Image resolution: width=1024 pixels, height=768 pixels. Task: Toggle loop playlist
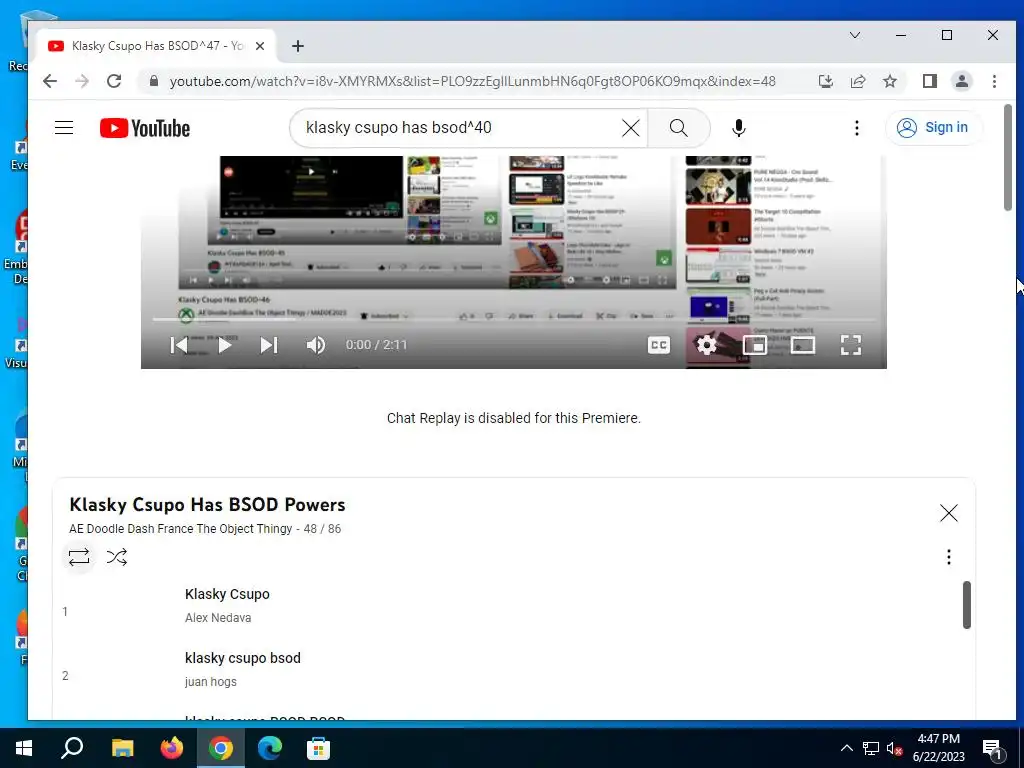pos(79,557)
